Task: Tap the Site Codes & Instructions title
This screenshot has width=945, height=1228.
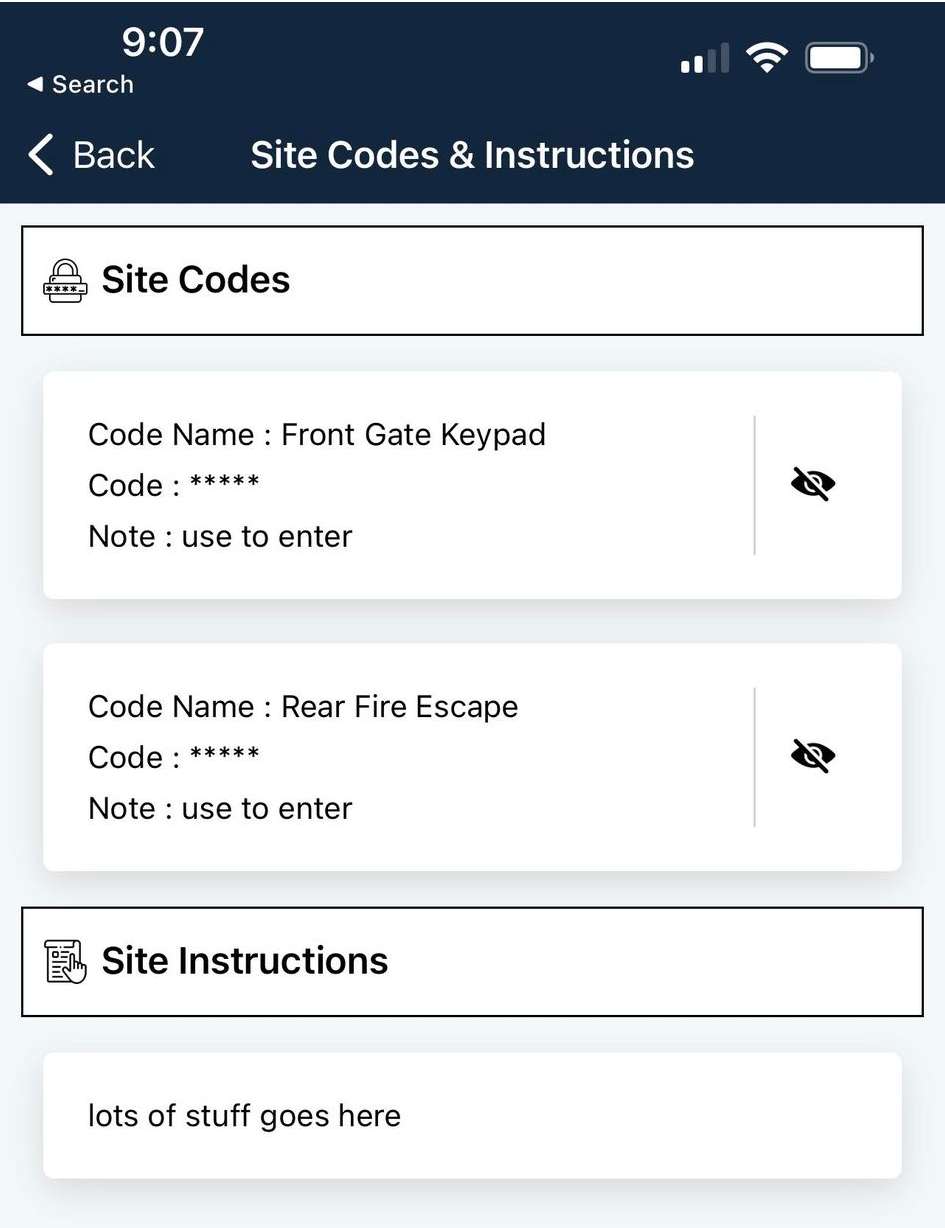Action: pyautogui.click(x=472, y=155)
